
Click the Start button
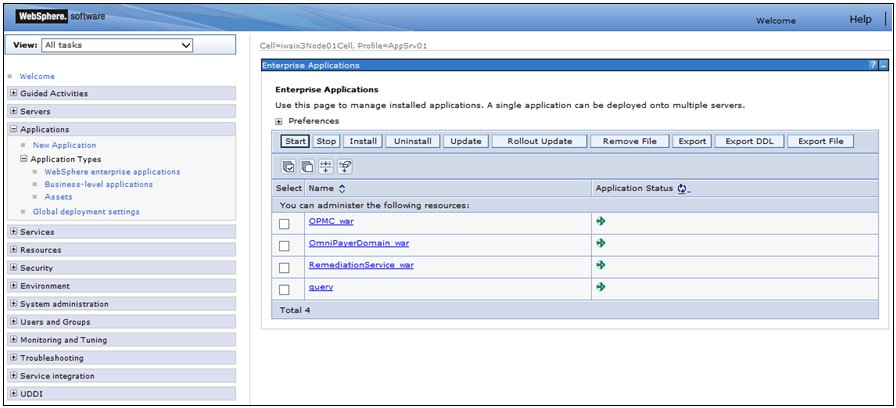coord(295,141)
